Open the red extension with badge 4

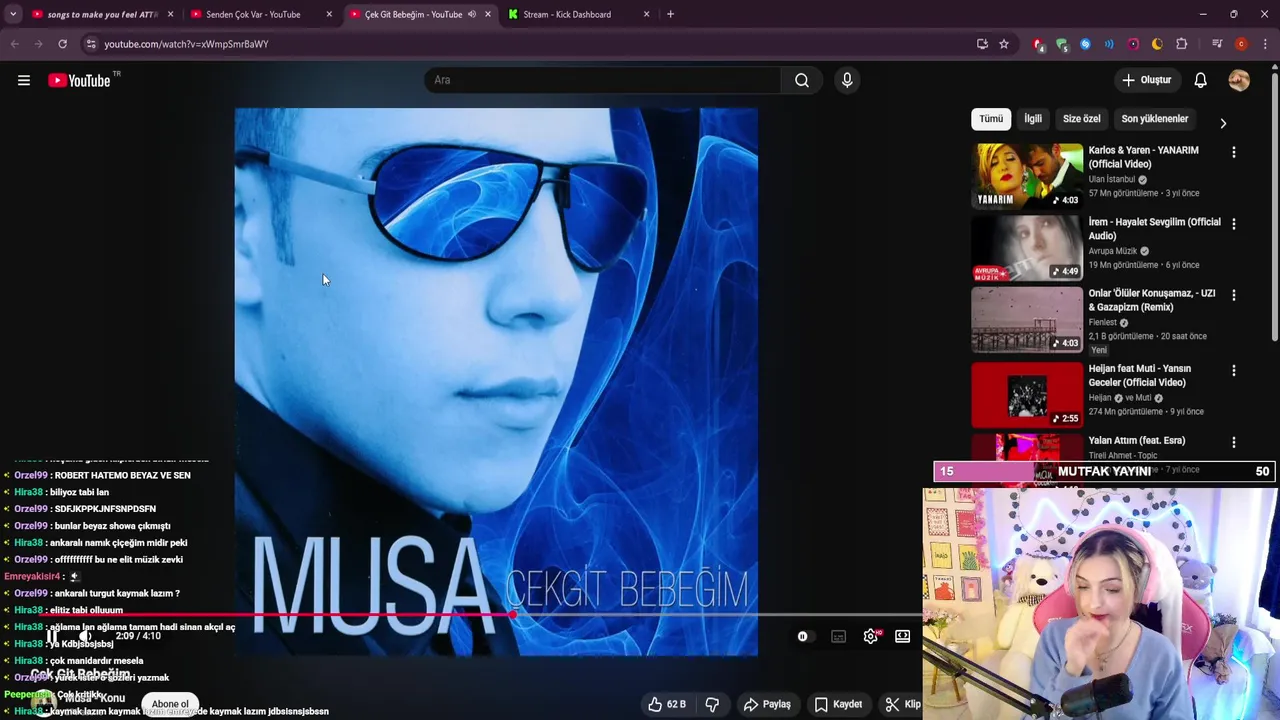point(1038,44)
